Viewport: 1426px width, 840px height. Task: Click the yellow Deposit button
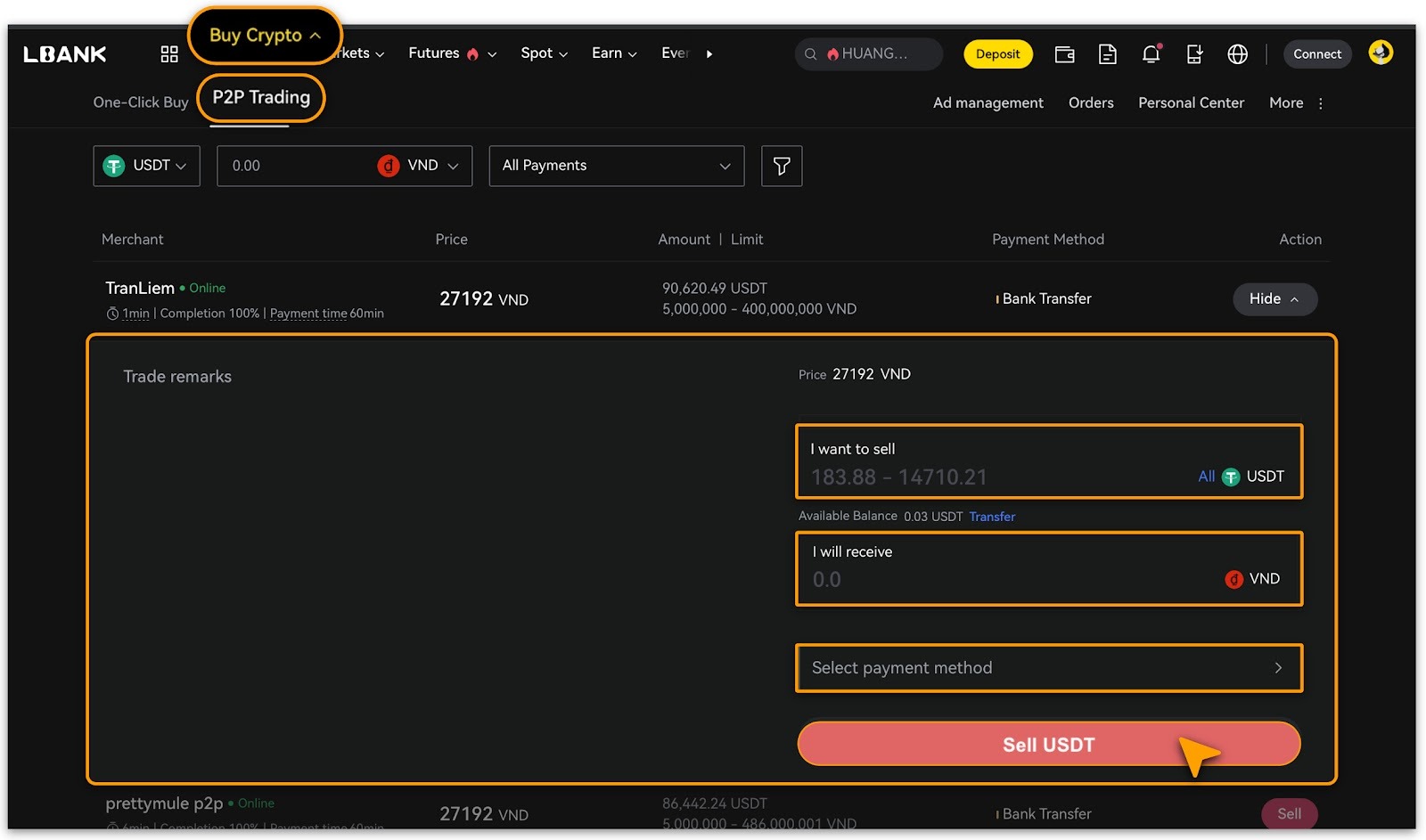tap(997, 54)
